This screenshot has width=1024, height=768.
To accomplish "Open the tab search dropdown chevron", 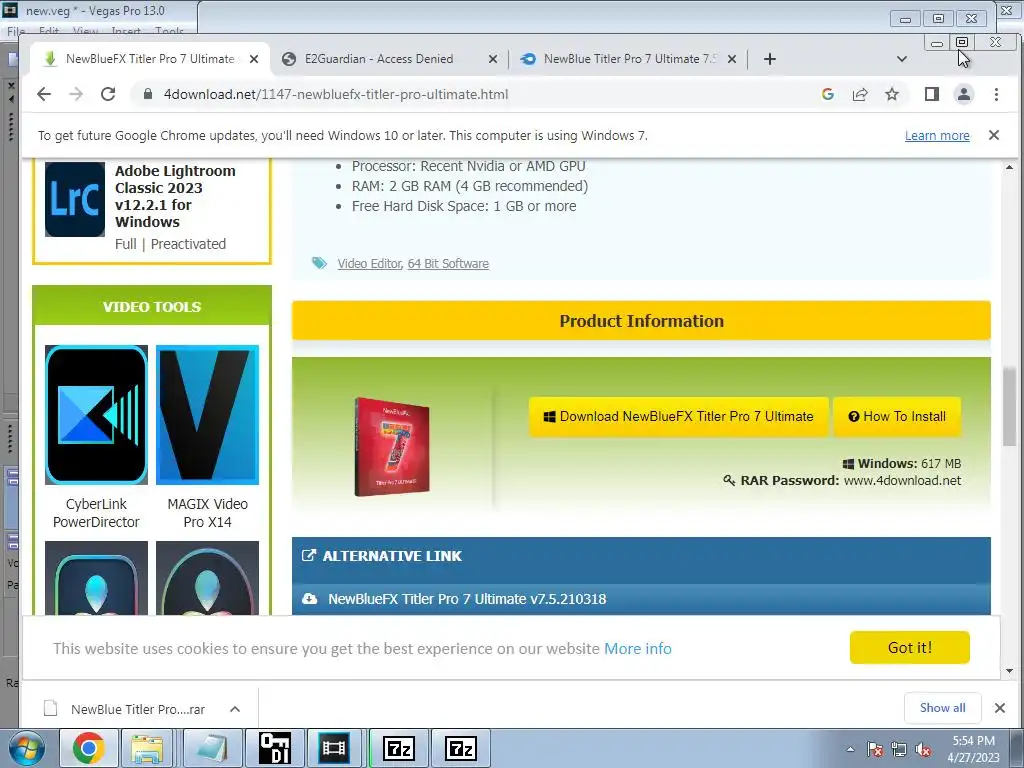I will tap(902, 59).
